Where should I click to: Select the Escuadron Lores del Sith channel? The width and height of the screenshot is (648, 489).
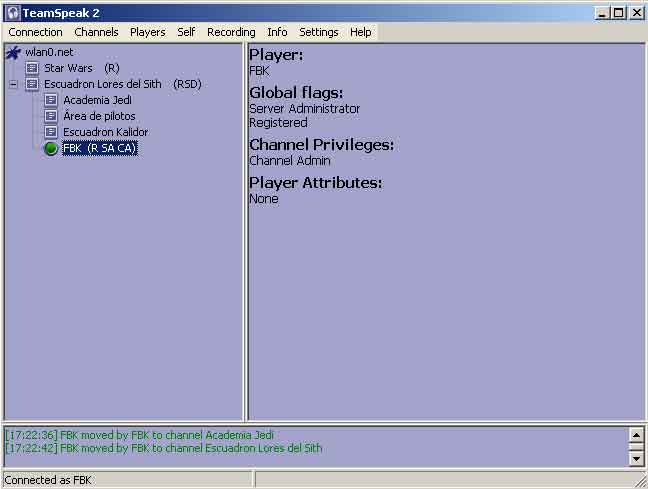102,84
